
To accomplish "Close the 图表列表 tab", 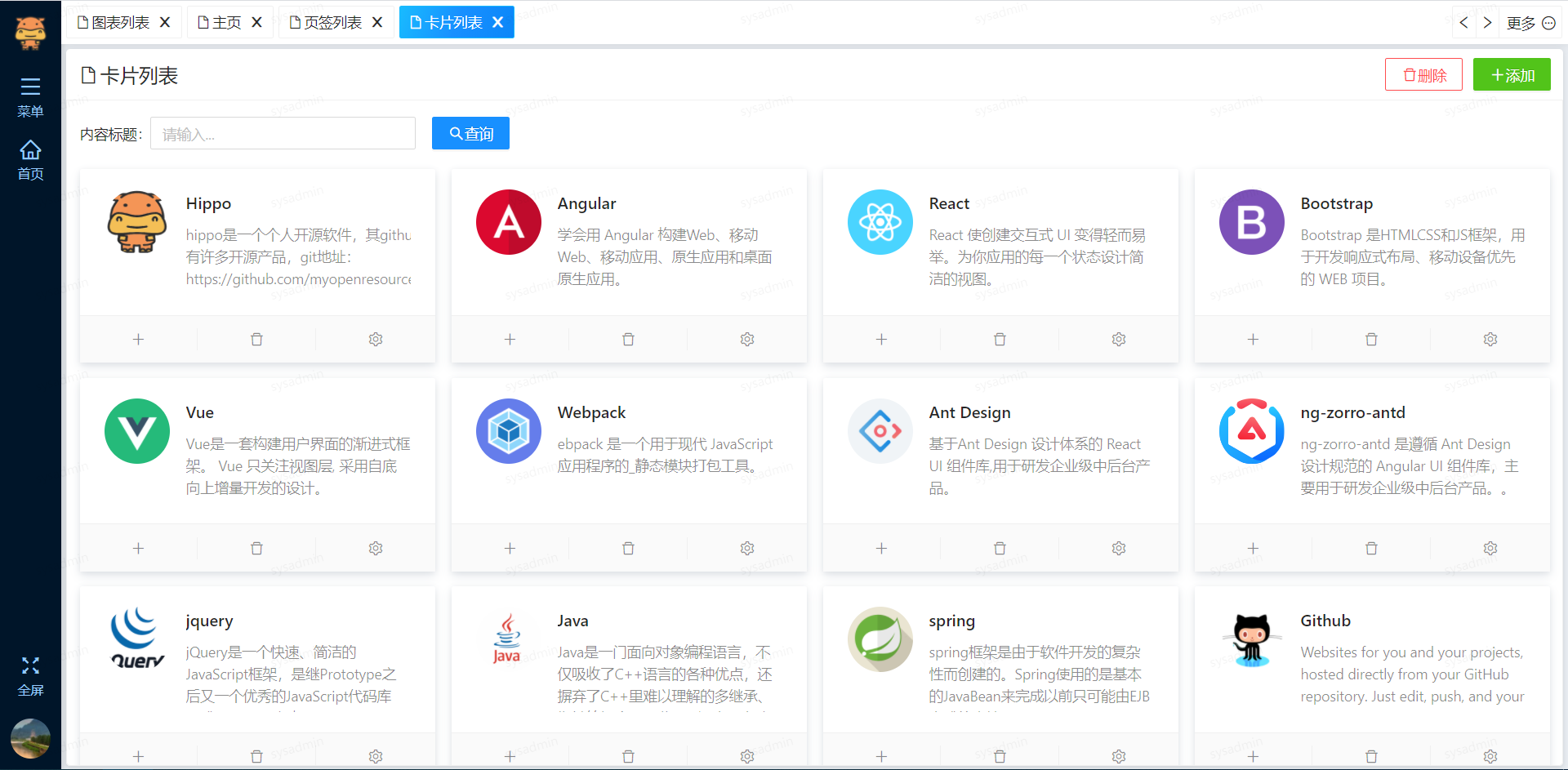I will click(165, 22).
